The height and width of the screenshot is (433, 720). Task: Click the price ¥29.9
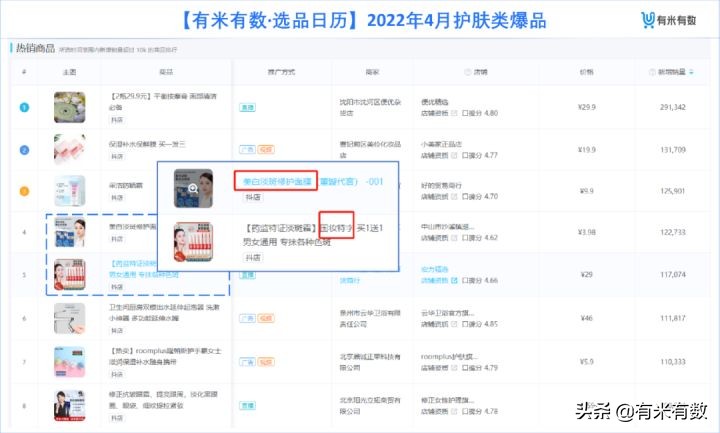click(587, 107)
